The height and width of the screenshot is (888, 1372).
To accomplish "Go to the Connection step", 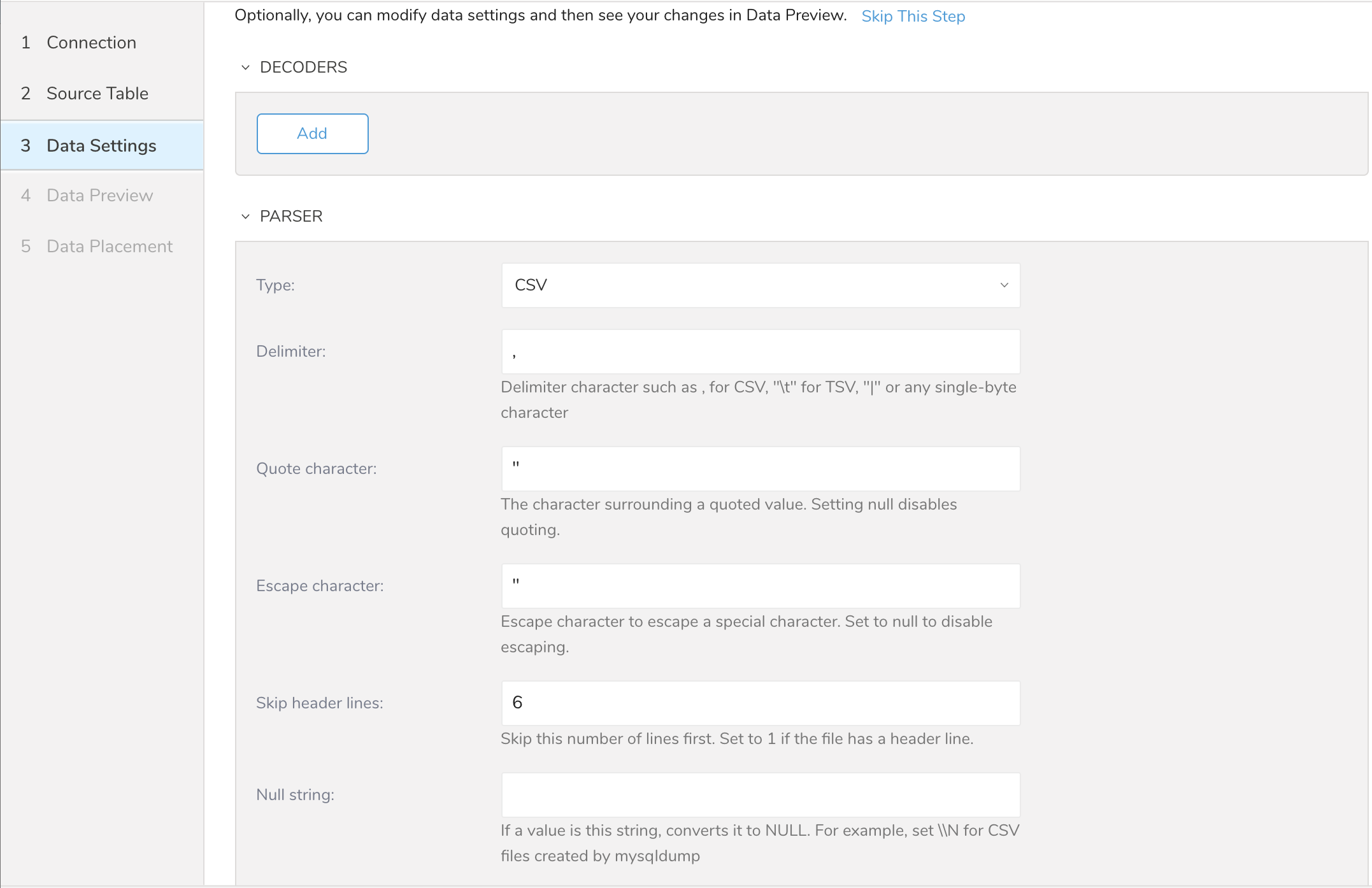I will click(x=91, y=43).
